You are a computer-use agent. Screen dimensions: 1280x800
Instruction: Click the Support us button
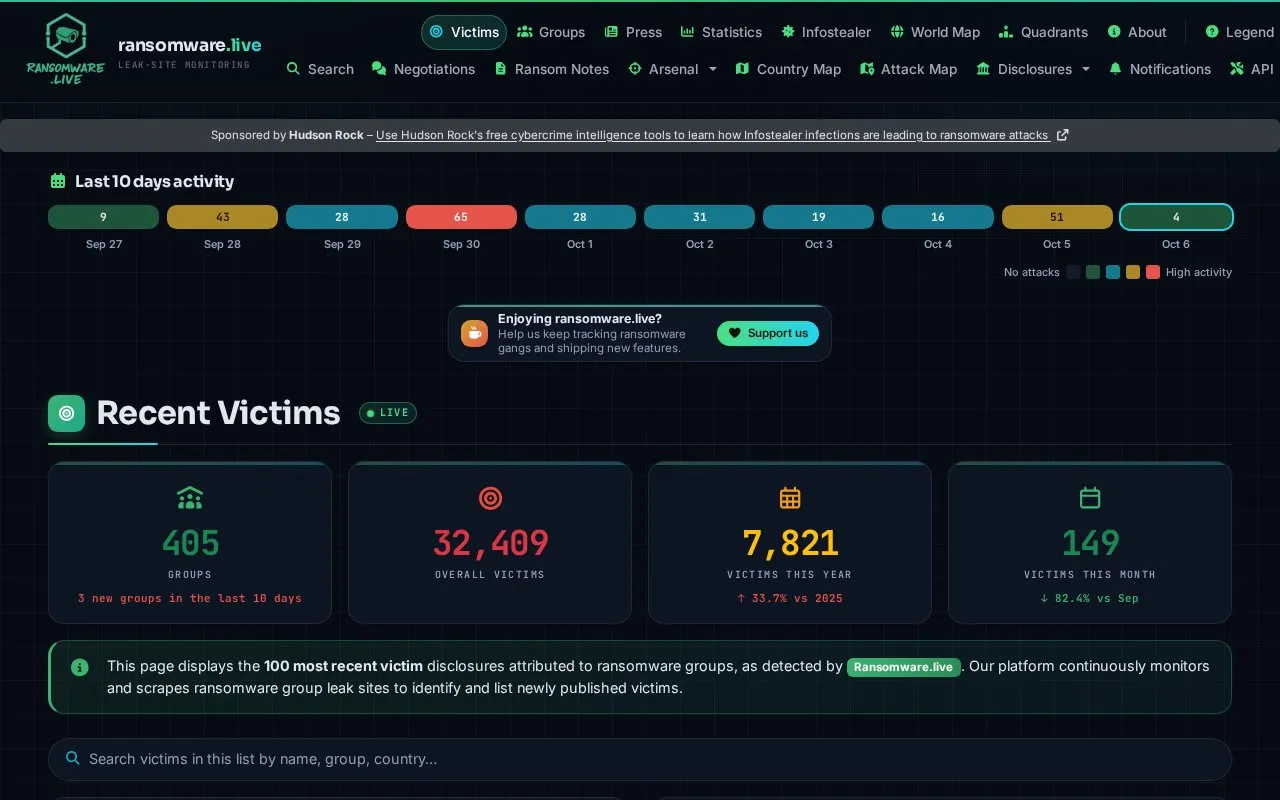tap(768, 333)
